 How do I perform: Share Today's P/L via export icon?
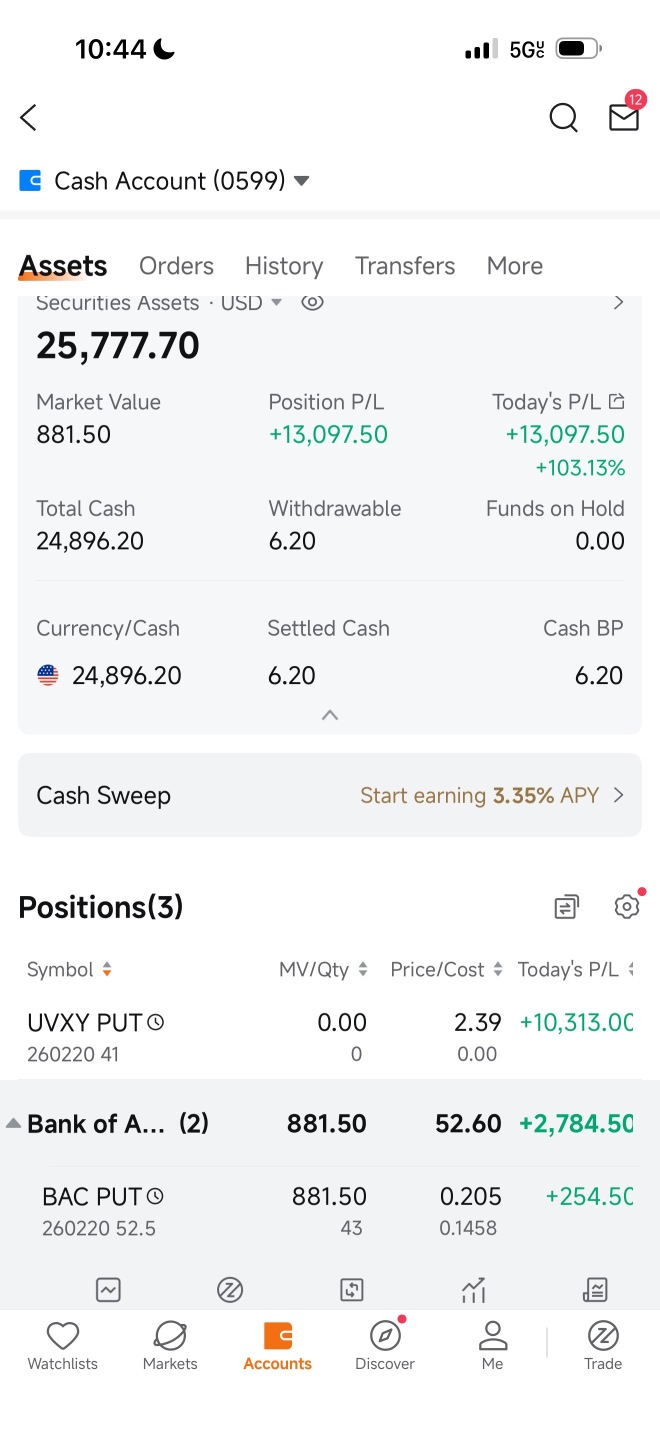pyautogui.click(x=617, y=402)
